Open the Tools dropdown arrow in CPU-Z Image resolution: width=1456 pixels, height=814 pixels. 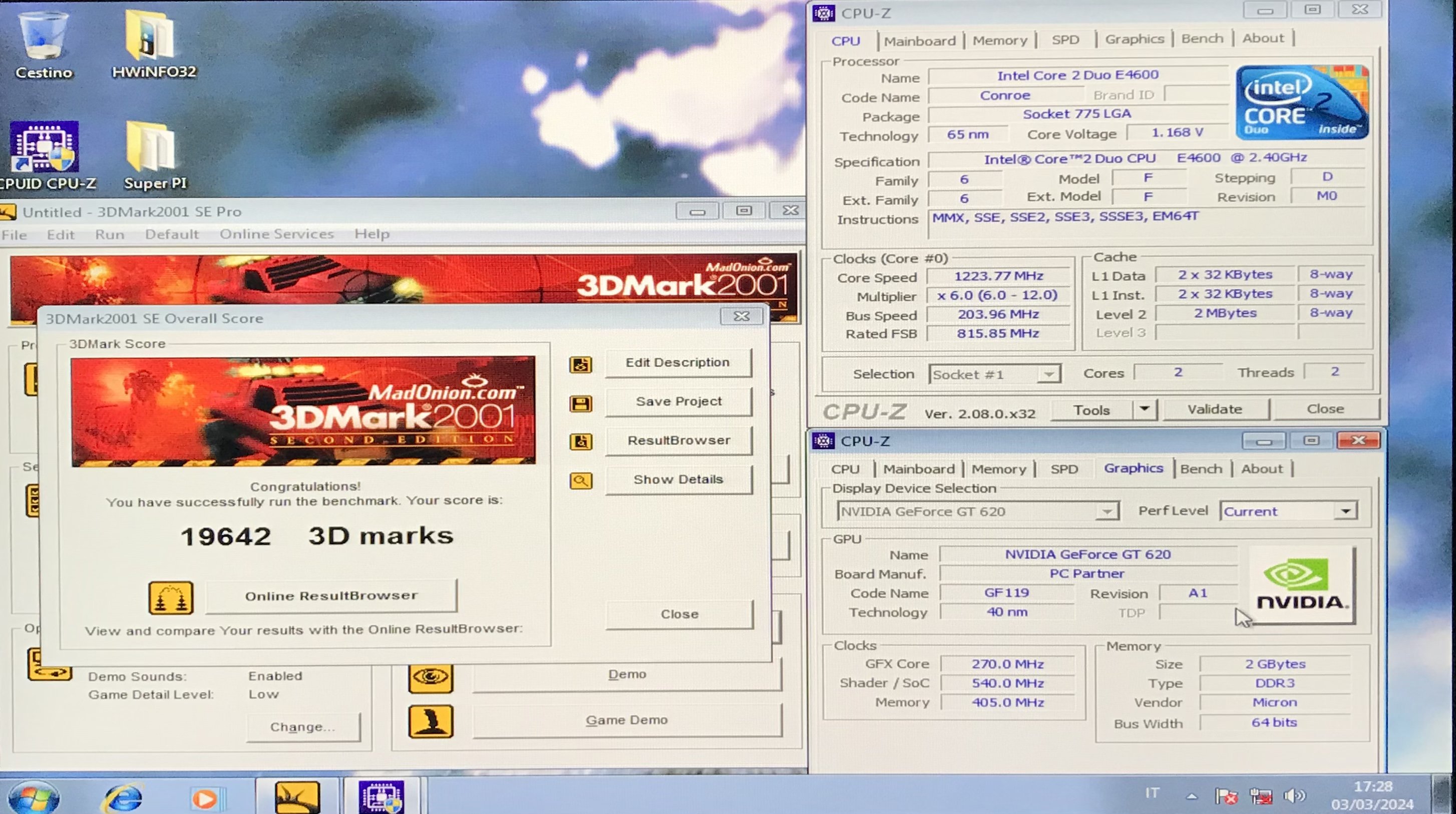tap(1145, 409)
